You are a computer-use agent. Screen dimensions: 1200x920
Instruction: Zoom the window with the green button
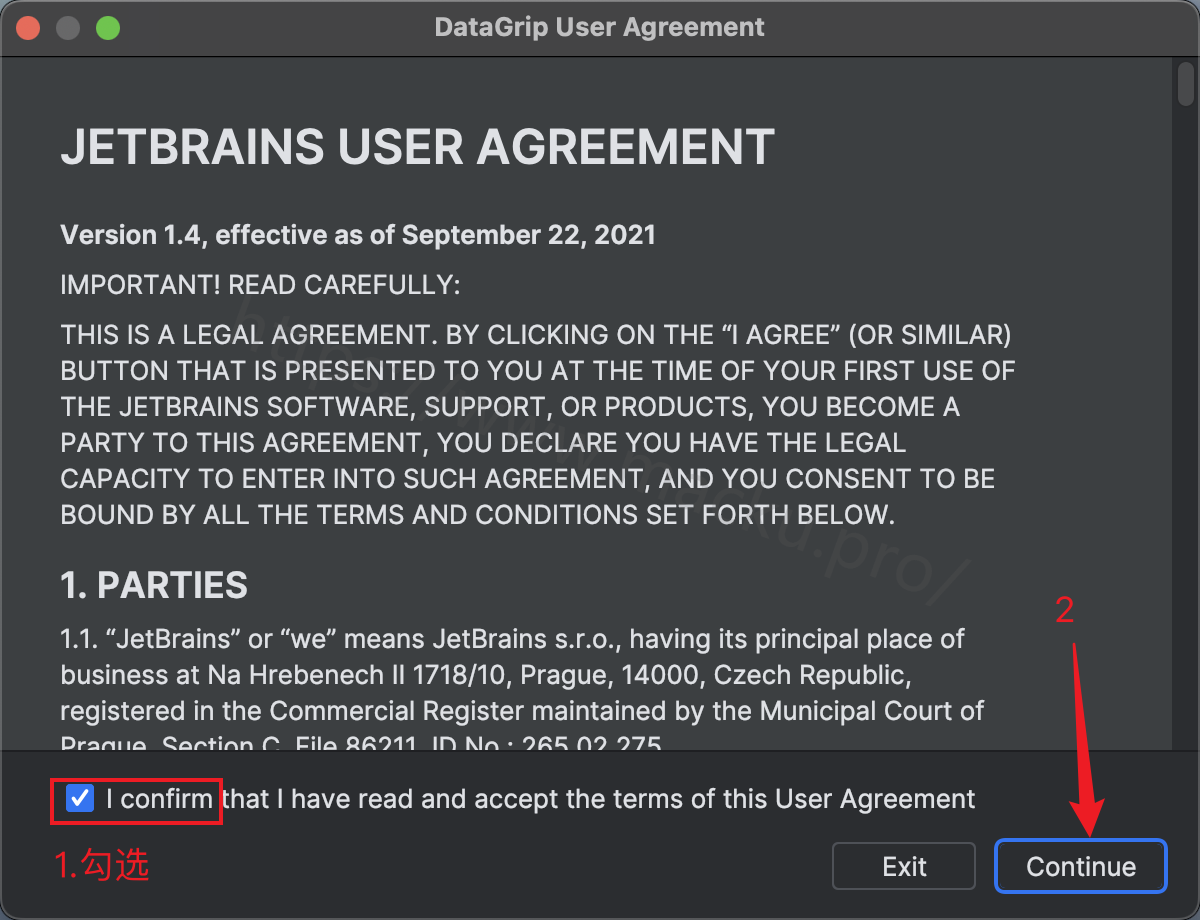pos(108,27)
